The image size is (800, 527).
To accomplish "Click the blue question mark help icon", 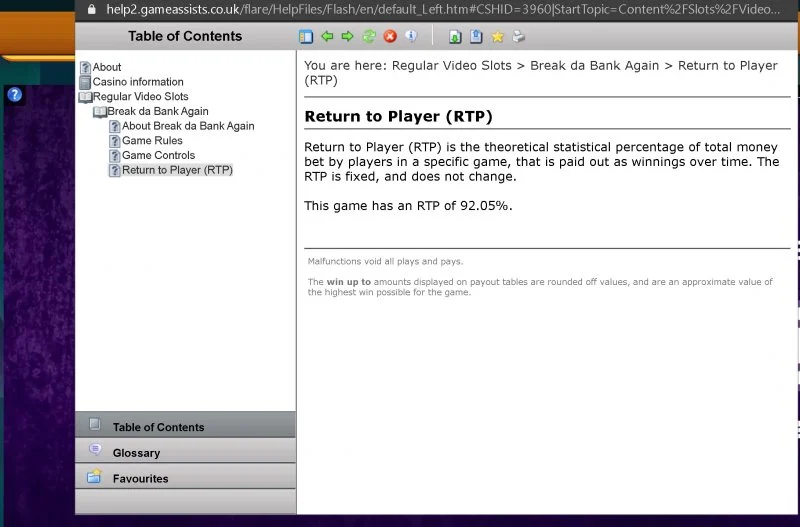I will (x=15, y=94).
